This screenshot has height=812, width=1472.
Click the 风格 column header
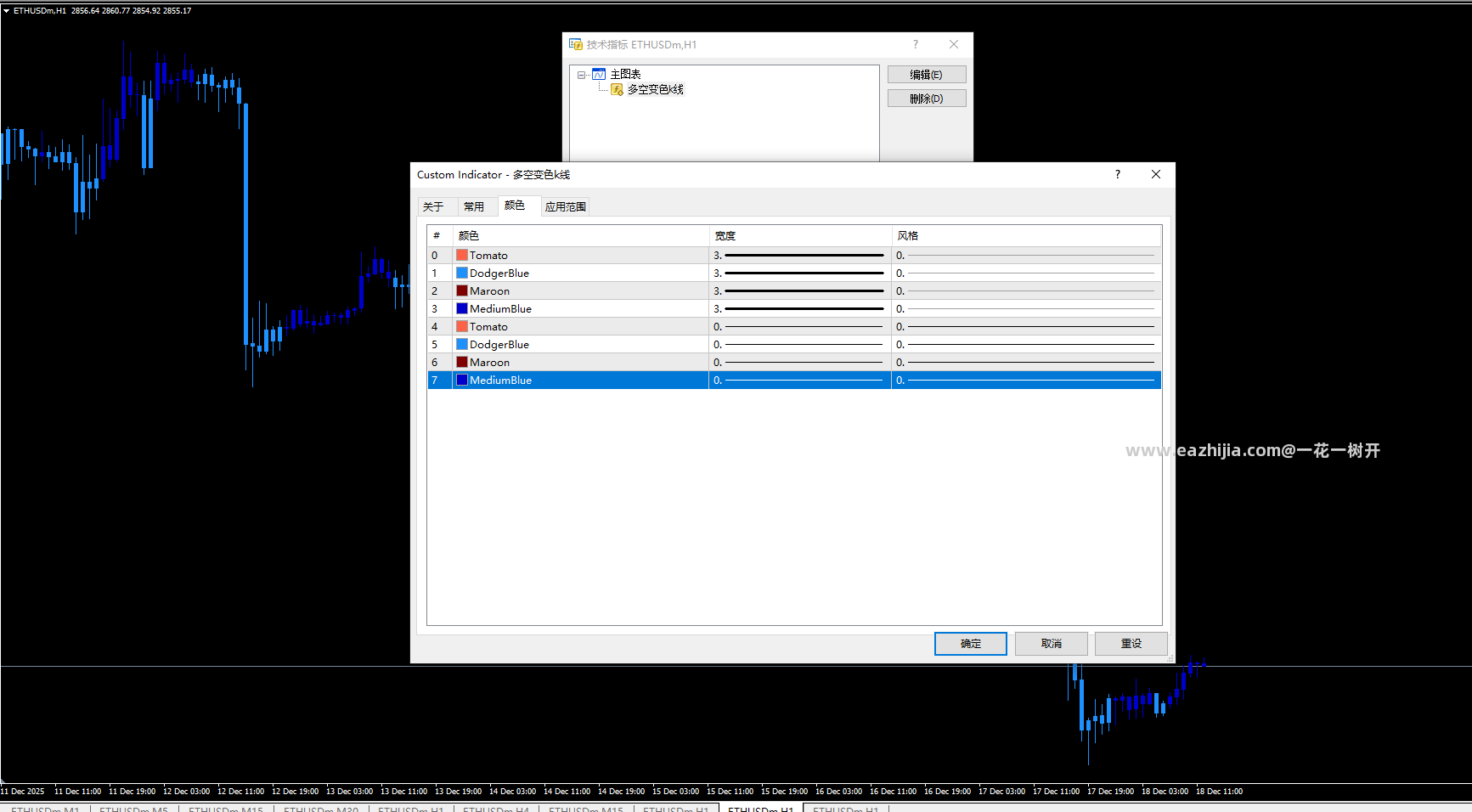[x=1026, y=235]
